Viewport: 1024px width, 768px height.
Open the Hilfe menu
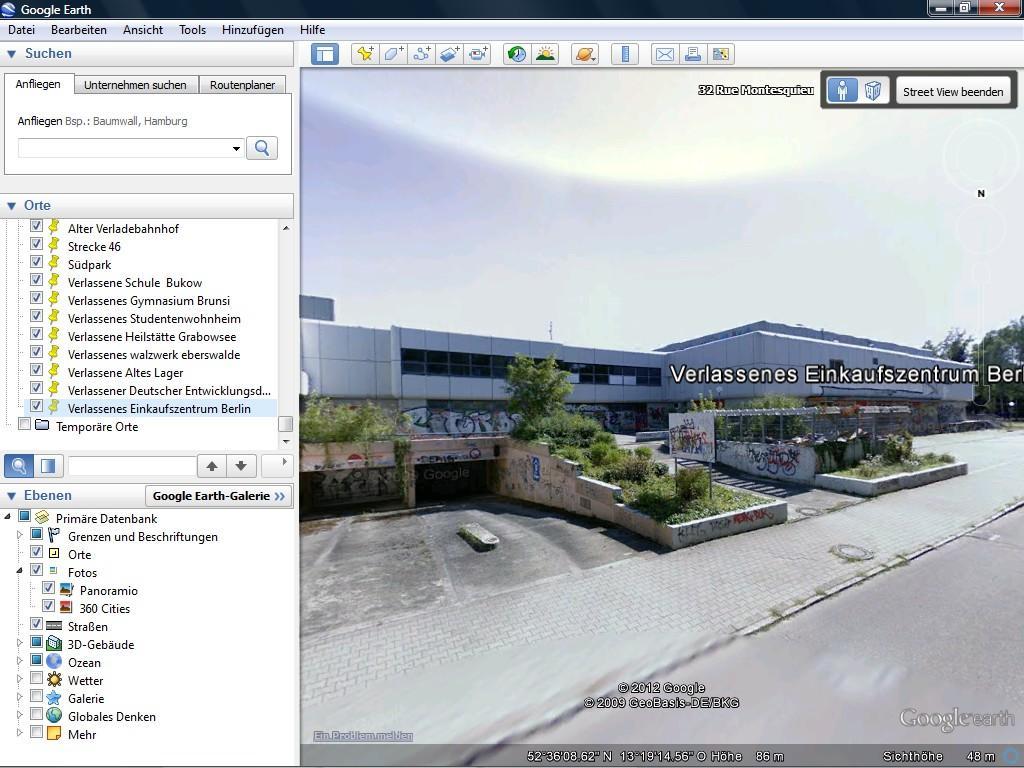(x=312, y=30)
